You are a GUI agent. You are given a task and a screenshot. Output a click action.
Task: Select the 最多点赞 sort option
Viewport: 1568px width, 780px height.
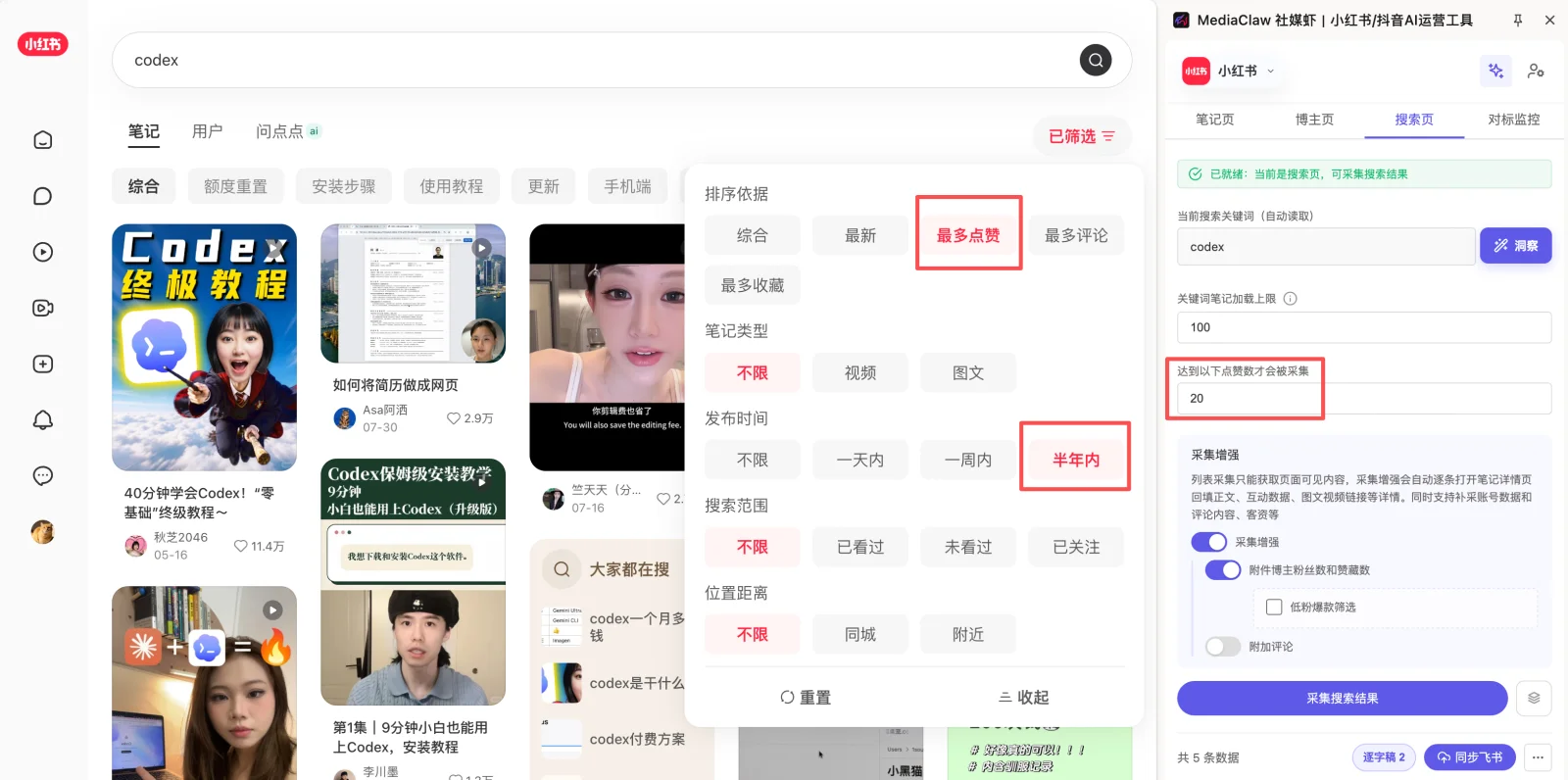(x=968, y=235)
